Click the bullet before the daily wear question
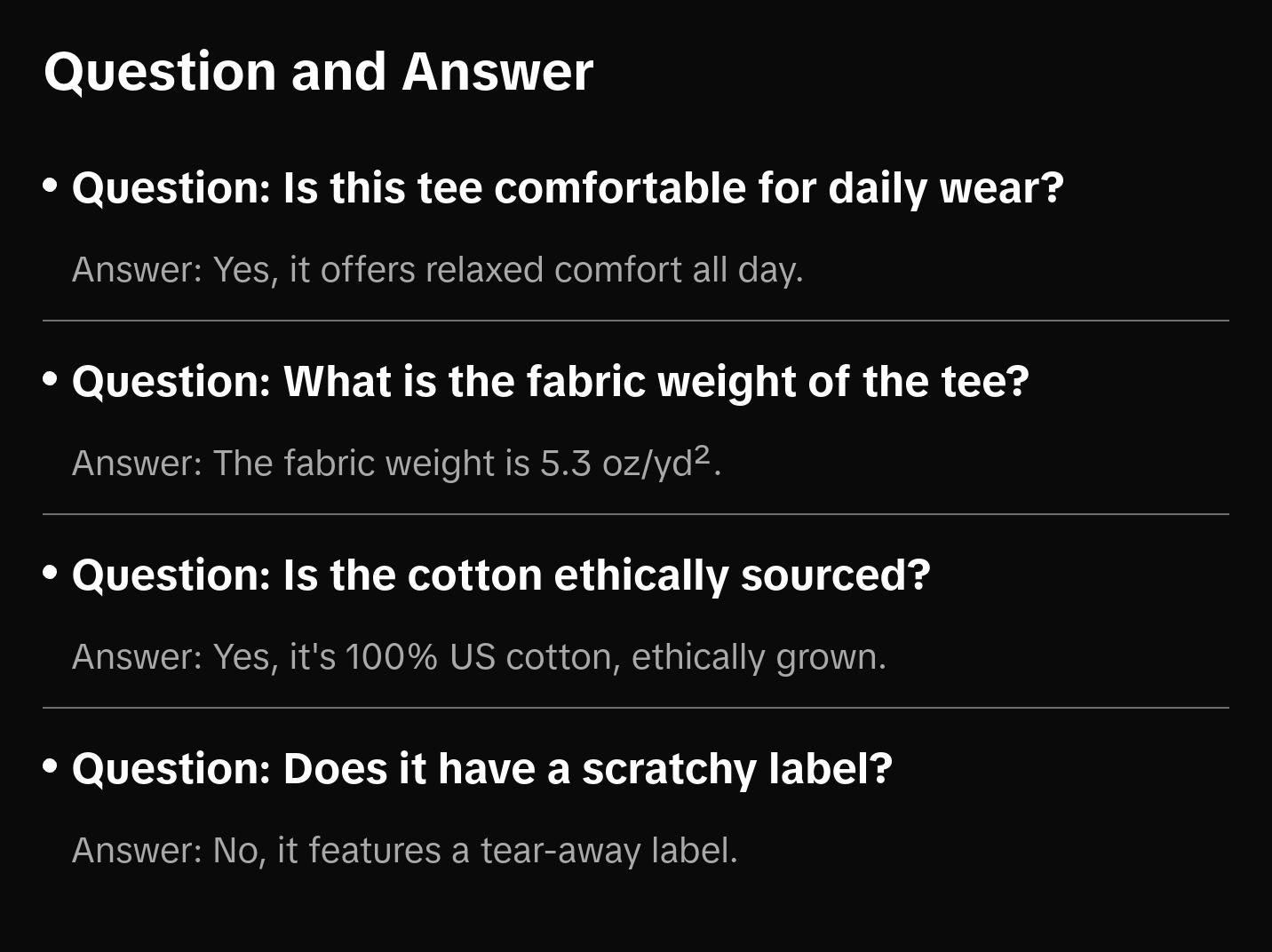1272x952 pixels. click(x=51, y=186)
